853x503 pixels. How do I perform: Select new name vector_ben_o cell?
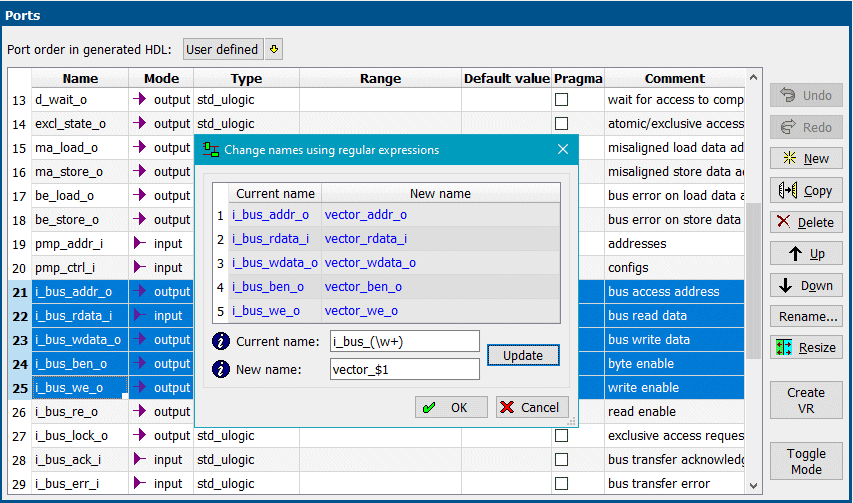pyautogui.click(x=441, y=287)
